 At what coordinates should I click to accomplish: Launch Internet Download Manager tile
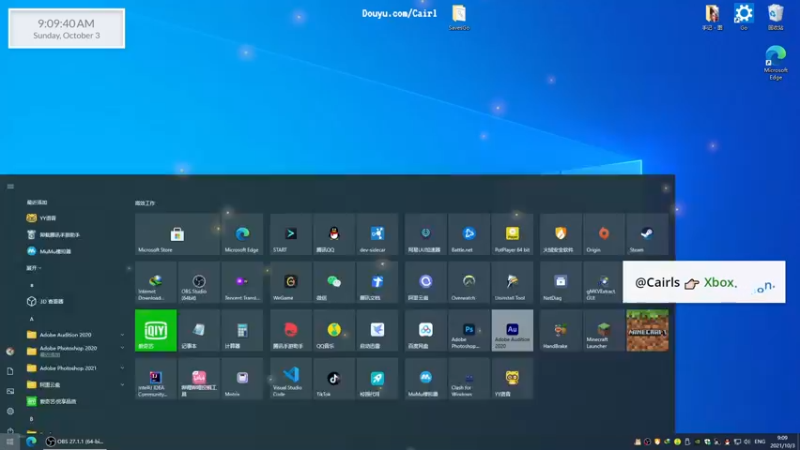156,282
